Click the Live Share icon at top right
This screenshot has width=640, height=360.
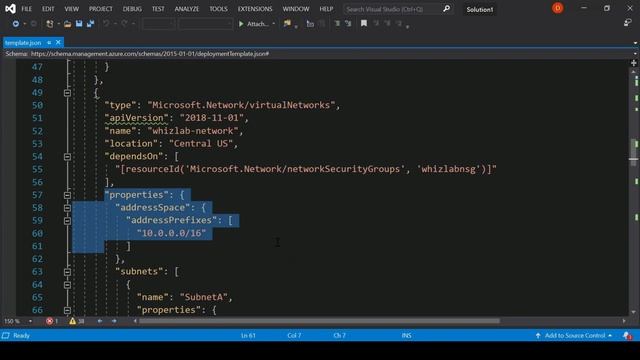628,23
